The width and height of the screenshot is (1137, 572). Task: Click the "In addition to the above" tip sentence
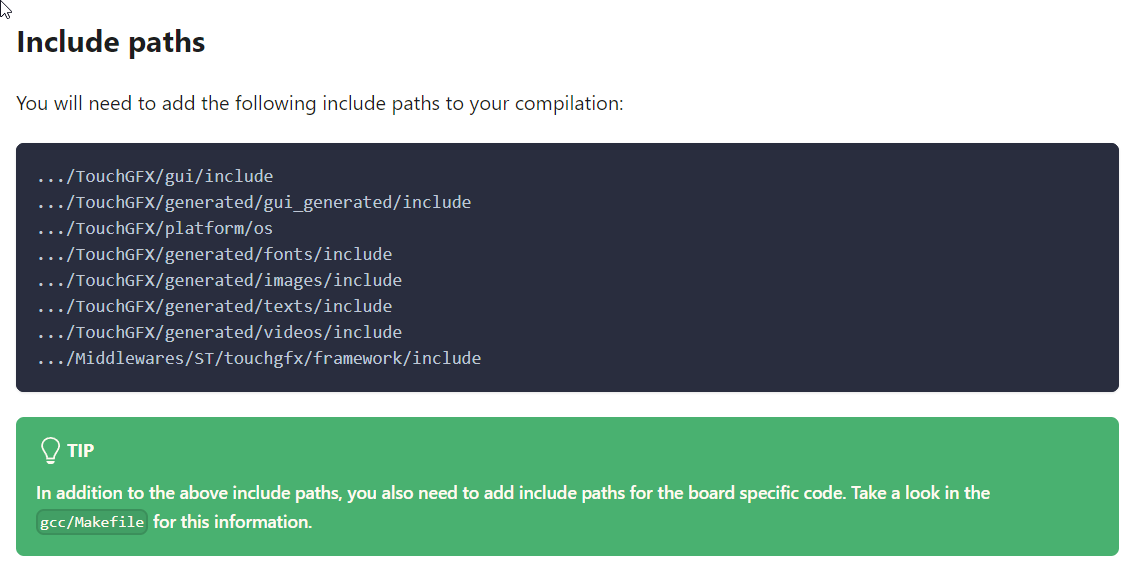(200, 493)
